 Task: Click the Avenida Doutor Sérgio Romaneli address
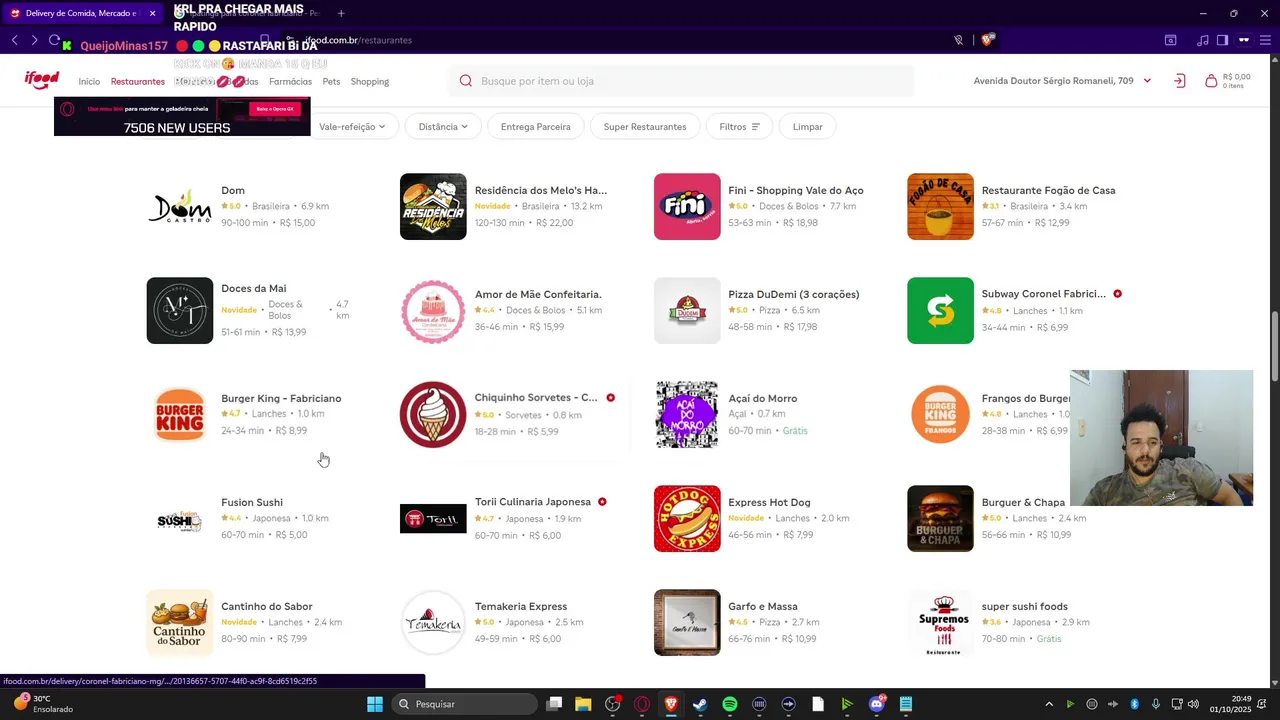click(1053, 81)
